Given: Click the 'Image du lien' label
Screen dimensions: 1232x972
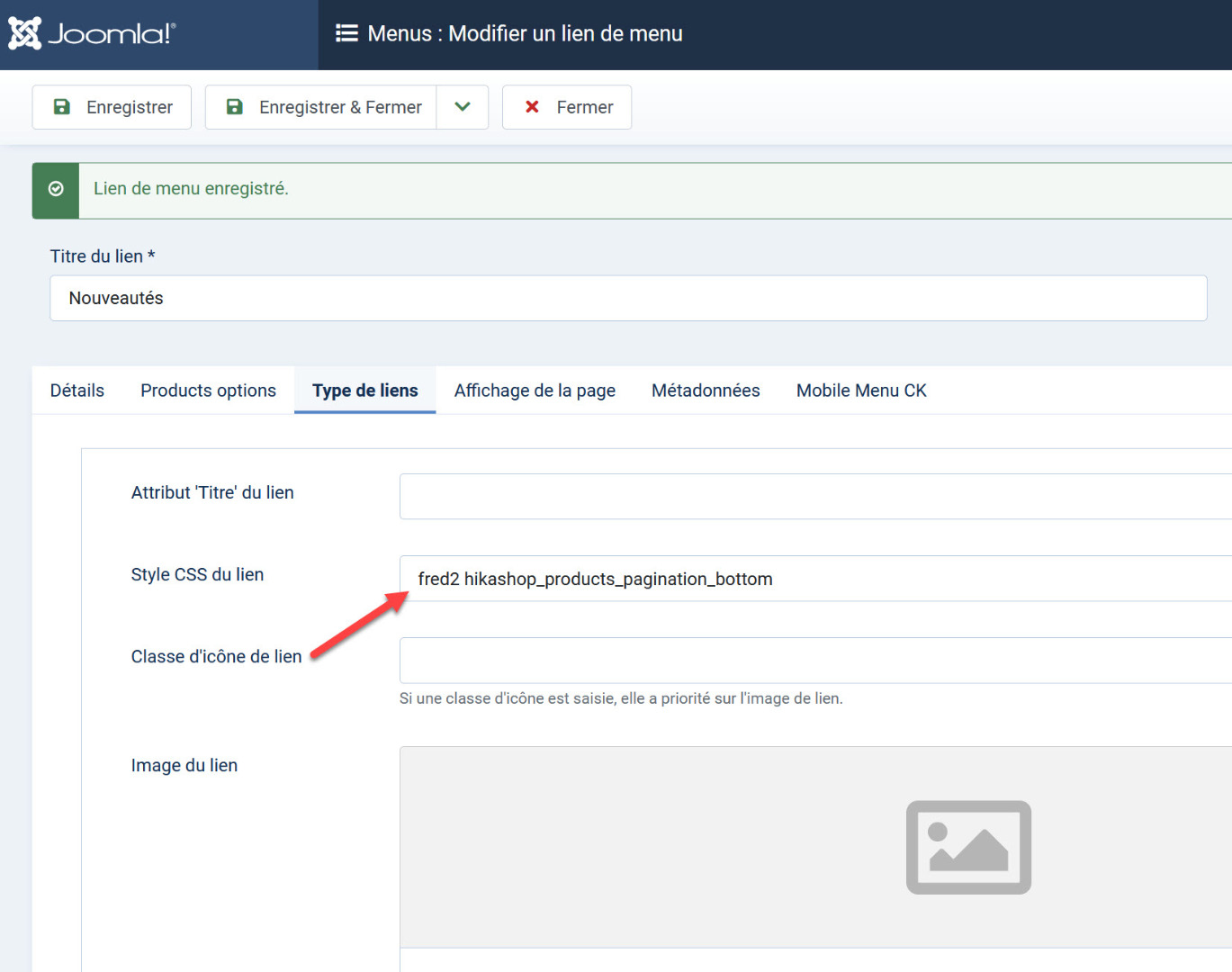Looking at the screenshot, I should (184, 766).
